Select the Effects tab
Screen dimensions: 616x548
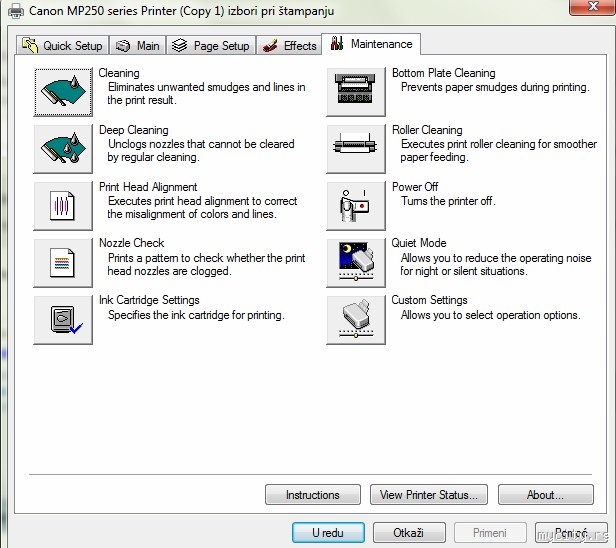click(x=289, y=46)
